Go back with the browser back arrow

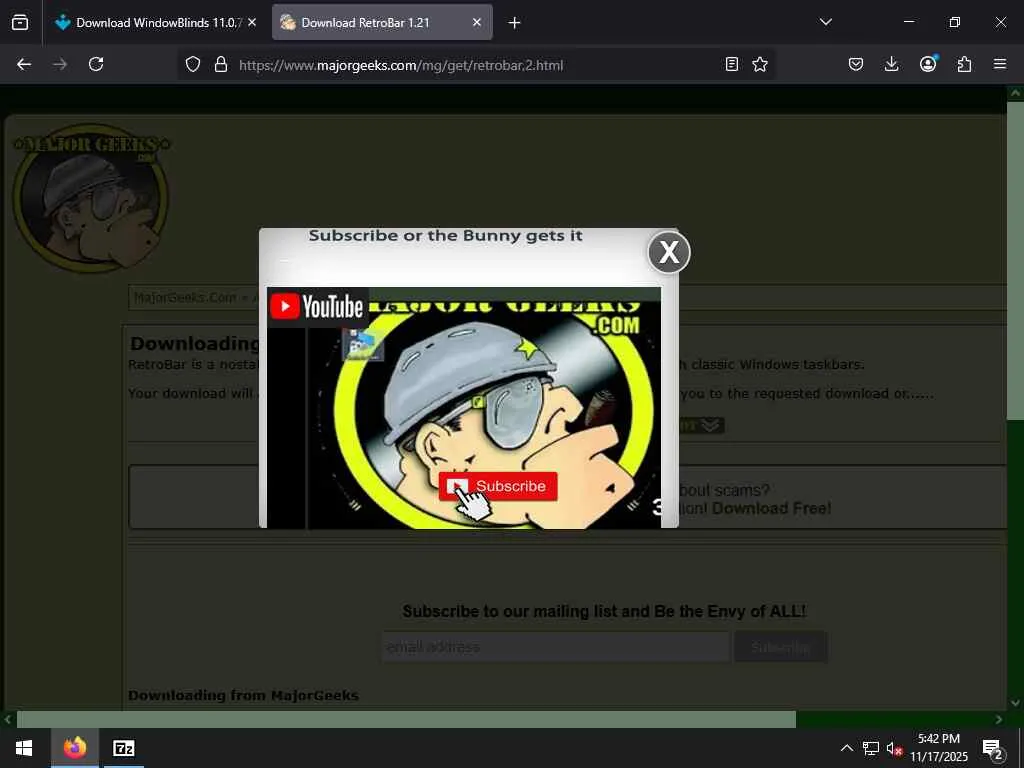click(24, 64)
